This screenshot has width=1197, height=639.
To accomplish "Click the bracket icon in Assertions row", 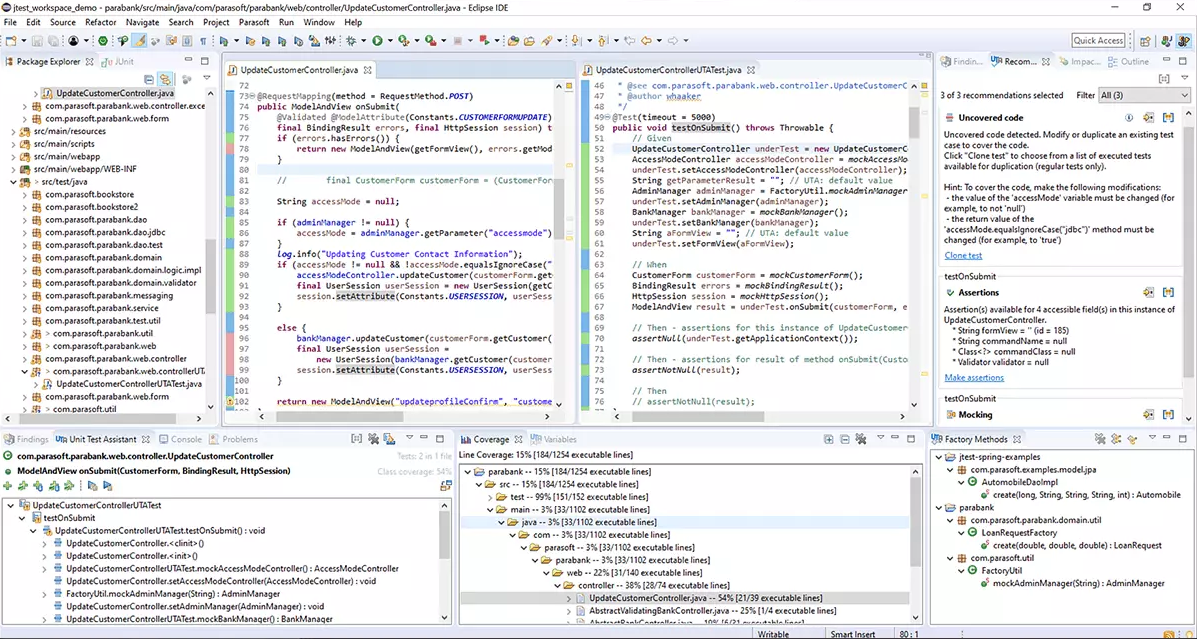I will pos(1168,292).
